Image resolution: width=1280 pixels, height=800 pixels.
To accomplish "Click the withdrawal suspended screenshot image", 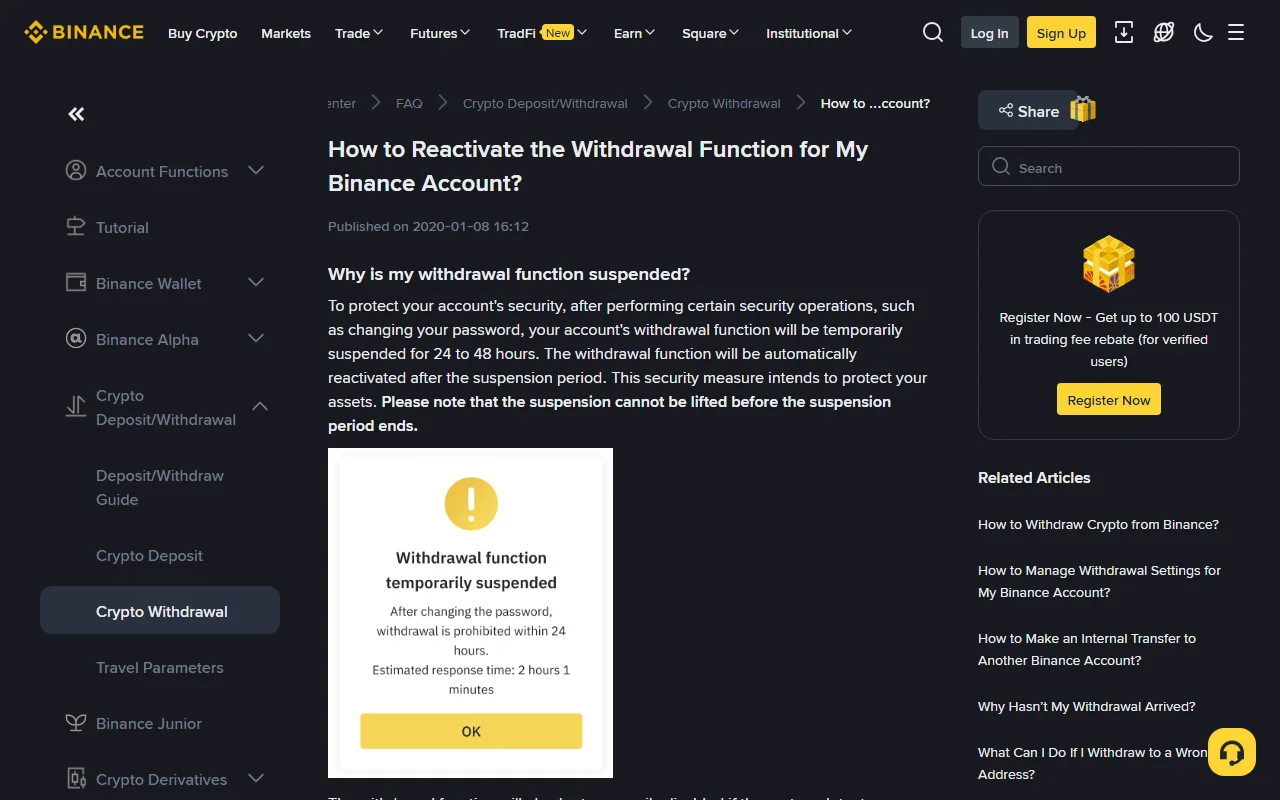I will pos(470,613).
